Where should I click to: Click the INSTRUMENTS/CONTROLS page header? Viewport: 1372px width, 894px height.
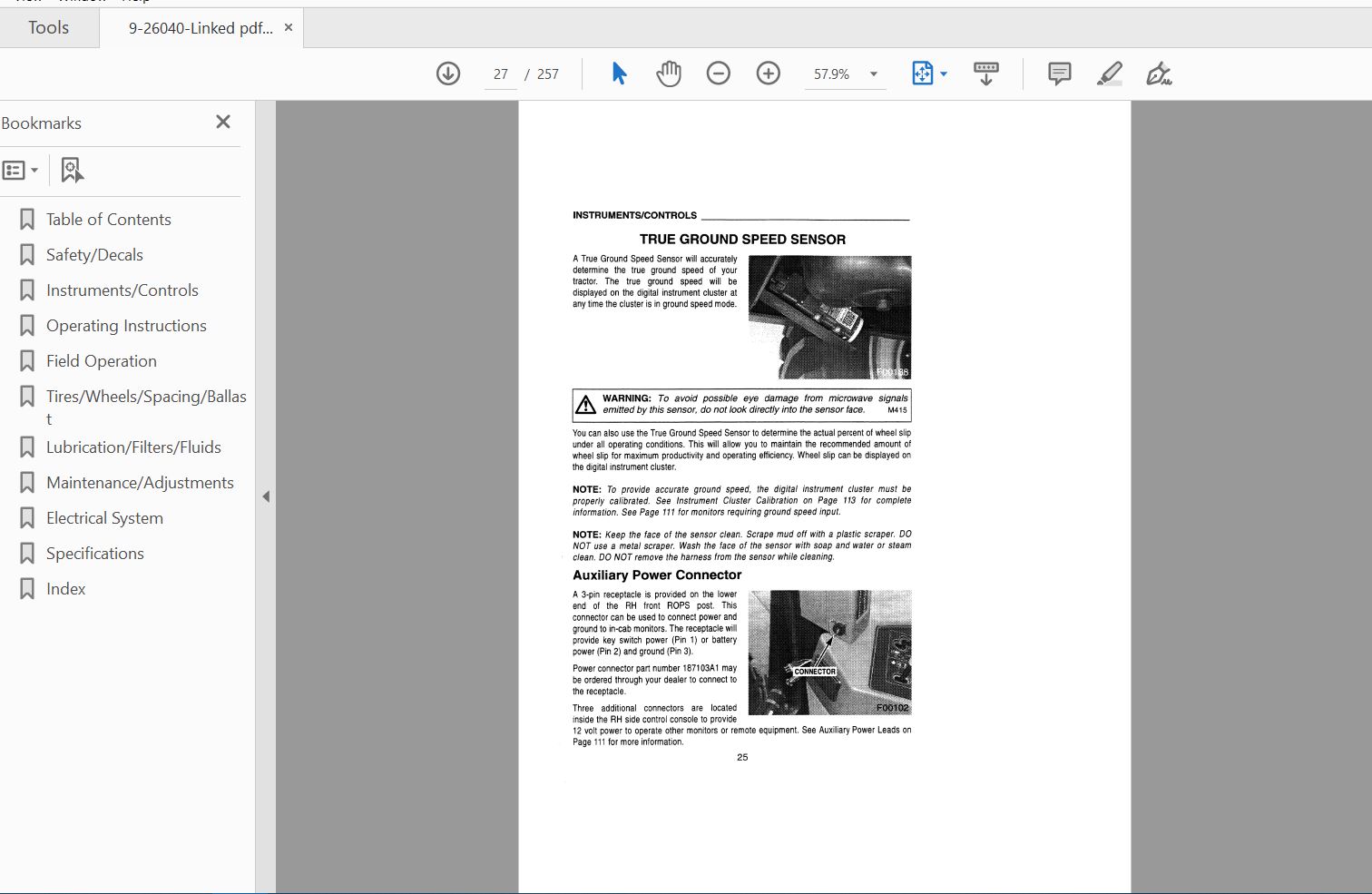[634, 215]
